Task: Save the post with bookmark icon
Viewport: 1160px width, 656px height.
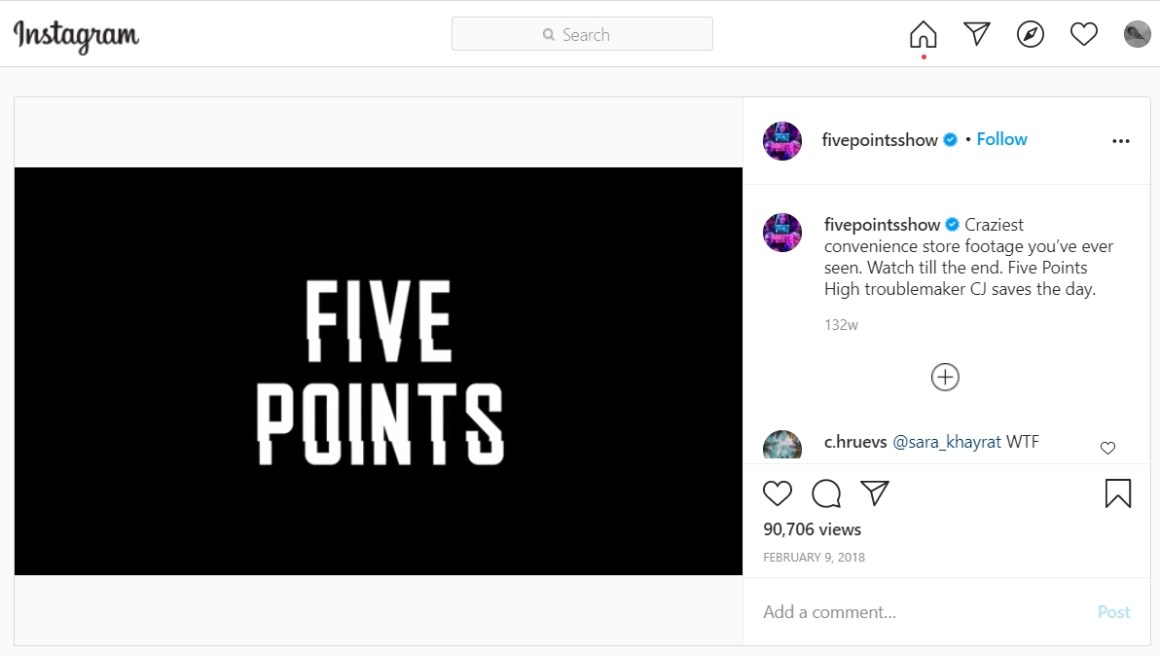Action: pyautogui.click(x=1118, y=493)
